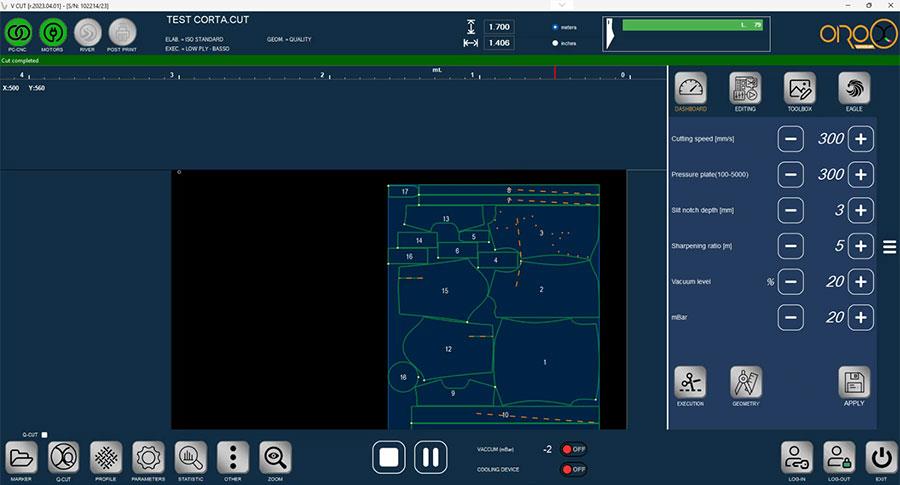Click the cutting speed value 300
900x485 pixels.
click(x=831, y=139)
